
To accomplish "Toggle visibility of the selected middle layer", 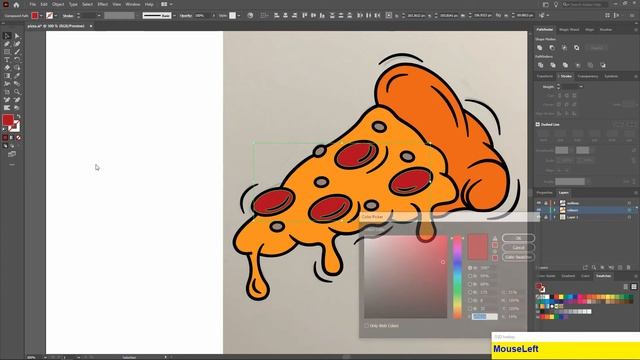I will (x=538, y=210).
